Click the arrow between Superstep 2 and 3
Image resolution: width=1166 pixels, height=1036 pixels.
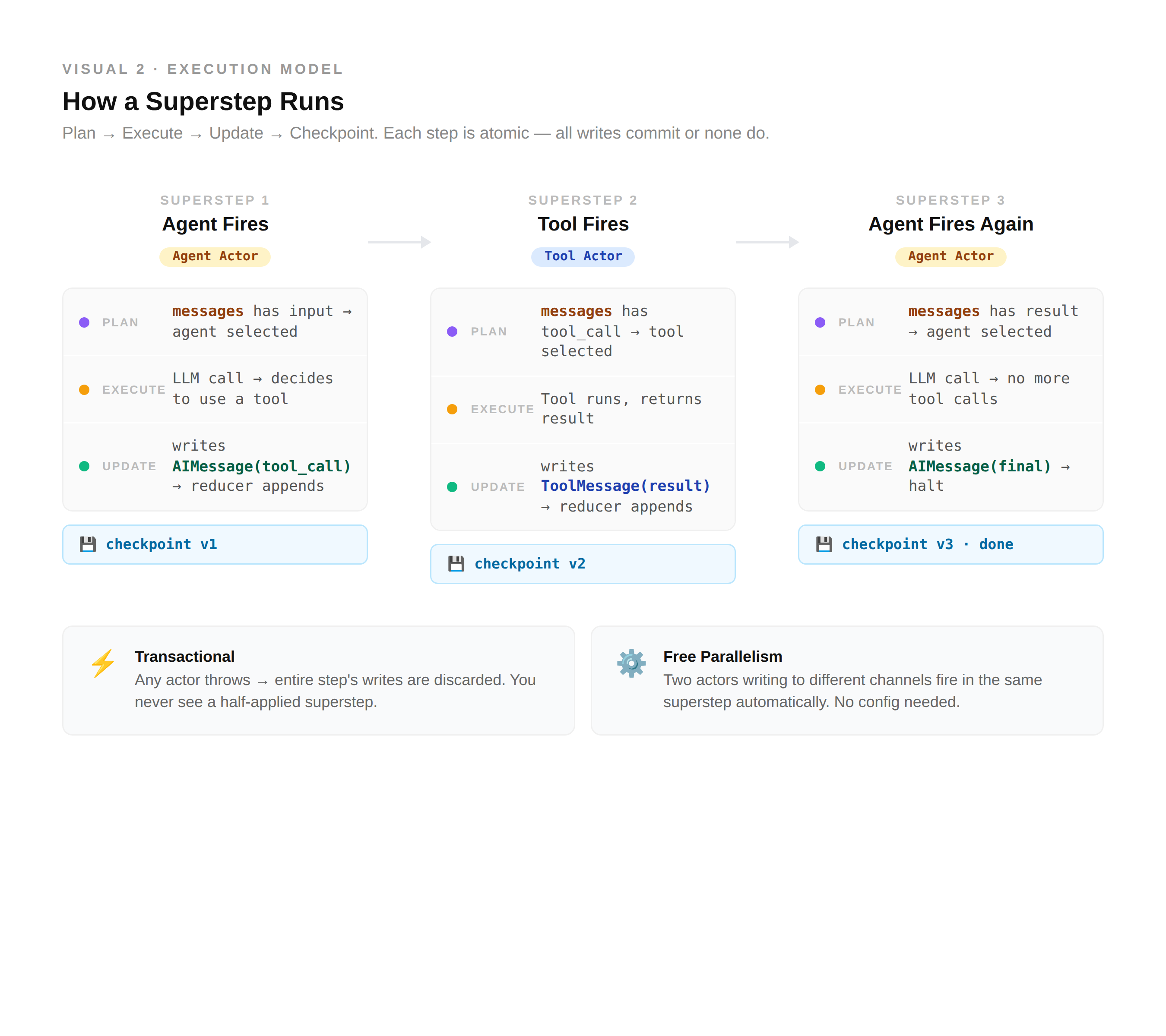767,242
